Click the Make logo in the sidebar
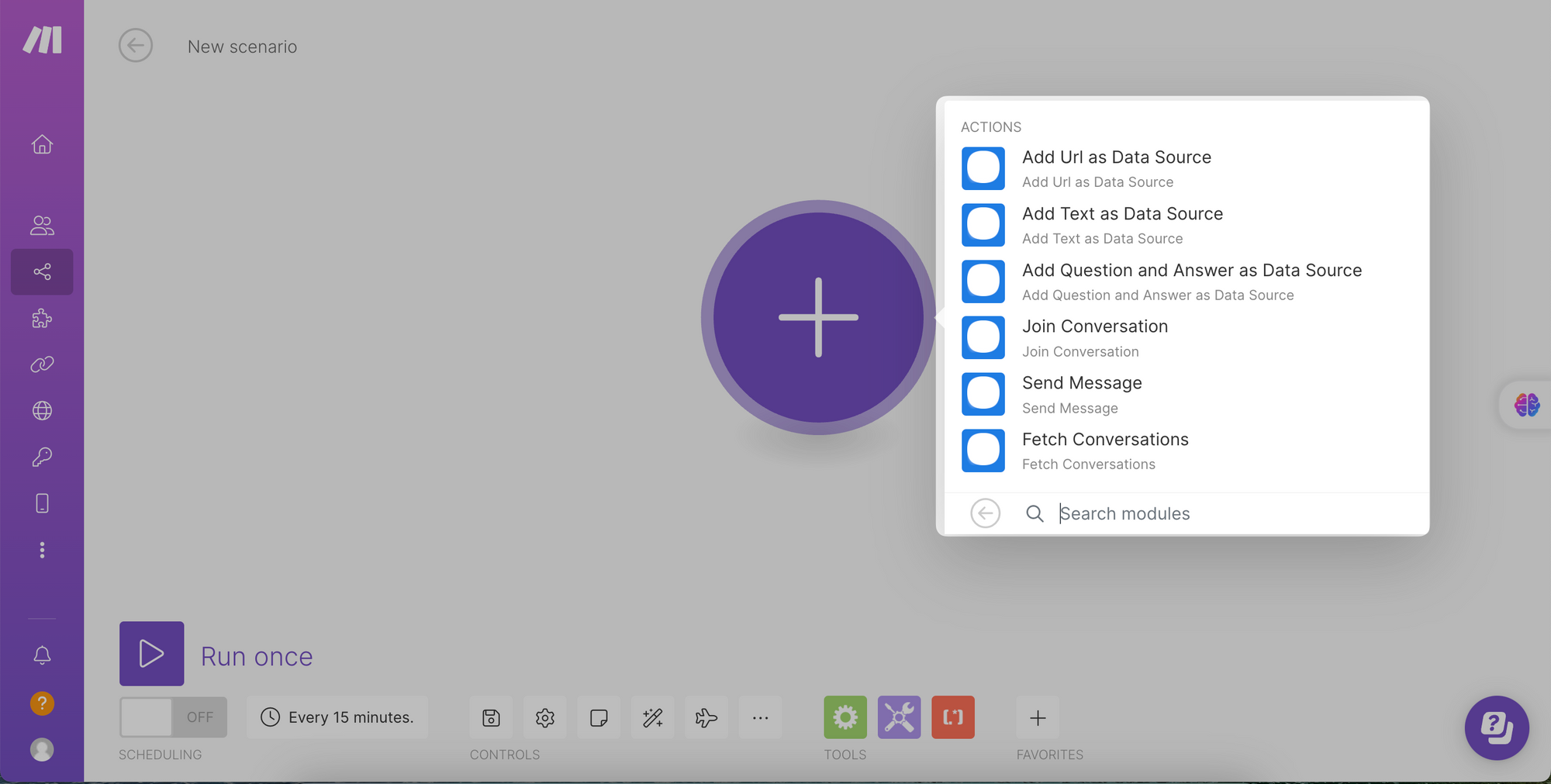1551x784 pixels. (x=43, y=40)
